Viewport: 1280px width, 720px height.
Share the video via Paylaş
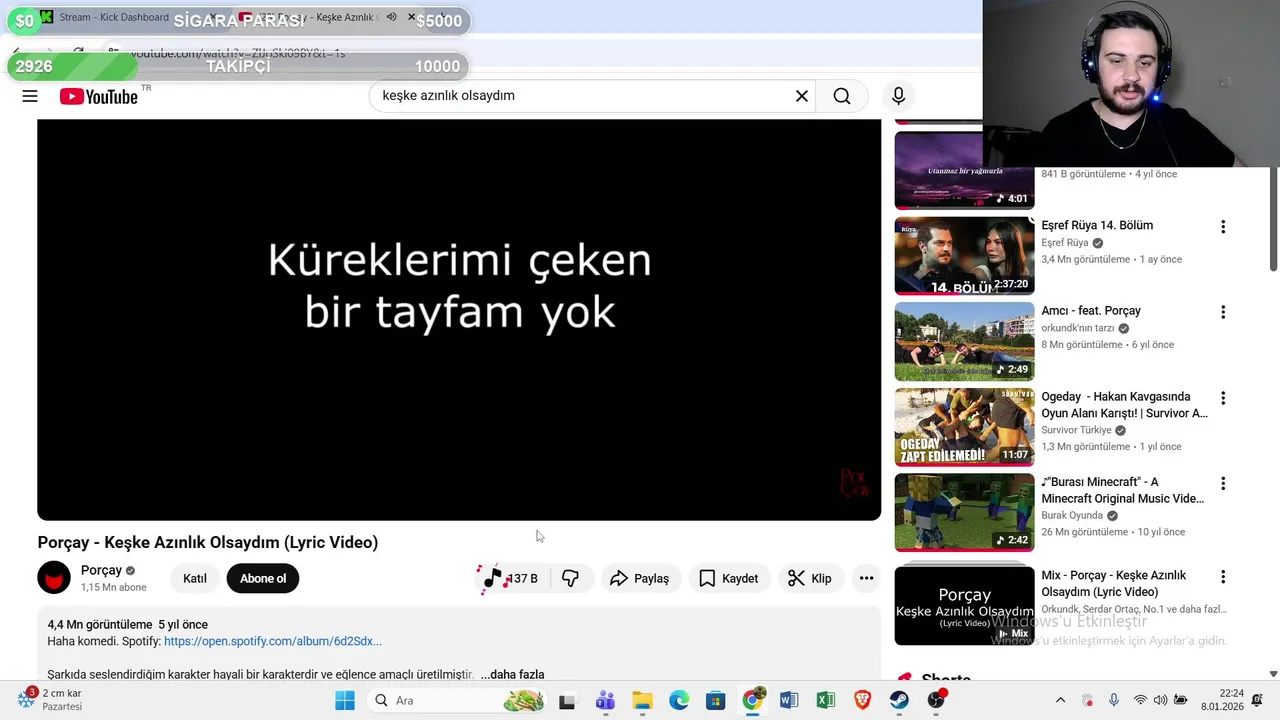pos(639,578)
